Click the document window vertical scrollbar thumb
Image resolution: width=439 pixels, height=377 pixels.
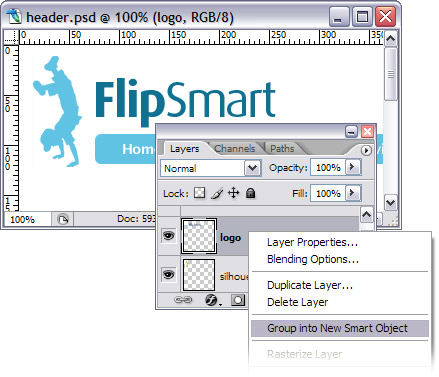pyautogui.click(x=390, y=74)
